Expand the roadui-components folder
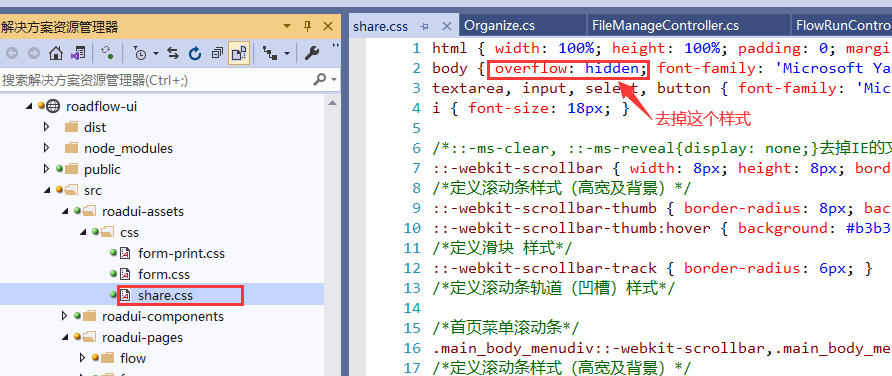Screen dimensions: 892x376 point(65,316)
